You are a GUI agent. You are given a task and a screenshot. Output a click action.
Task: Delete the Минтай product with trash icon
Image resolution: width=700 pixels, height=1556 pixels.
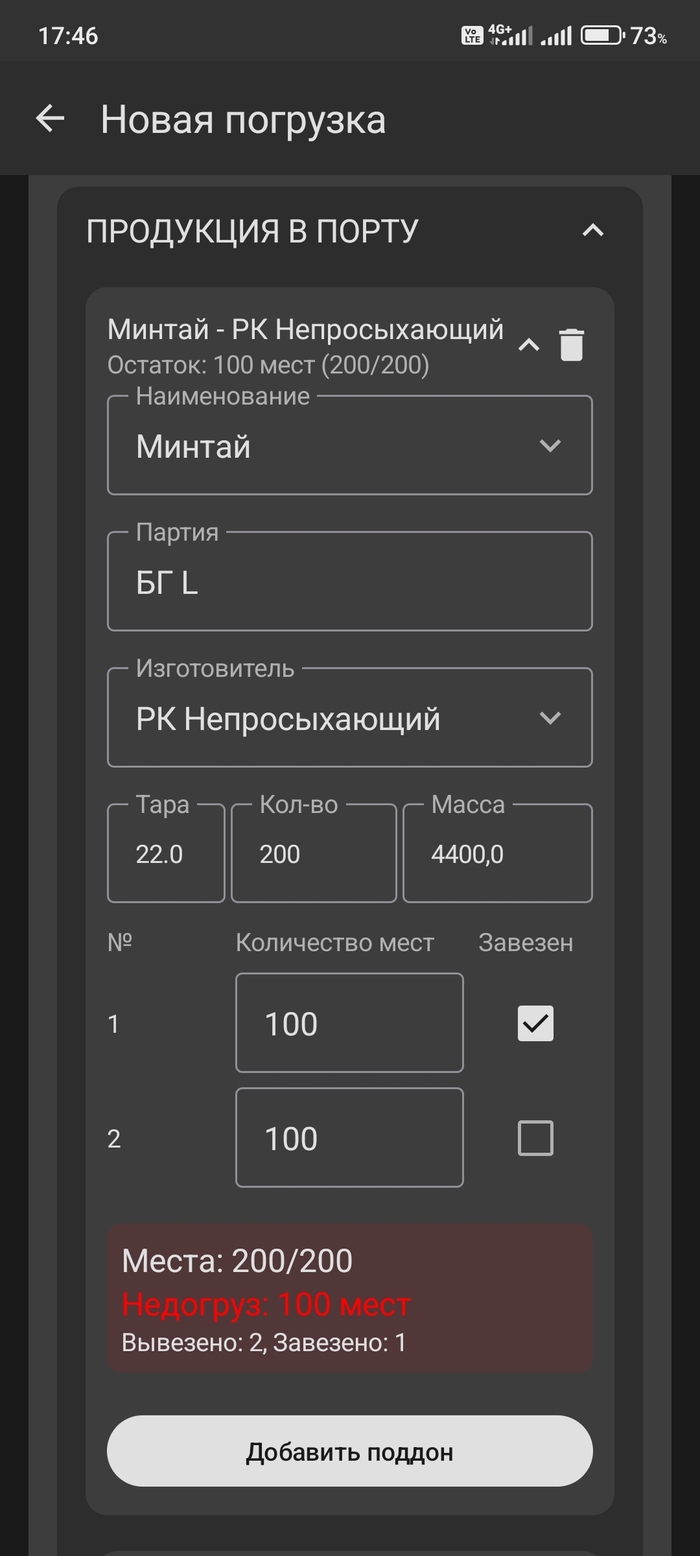[571, 345]
